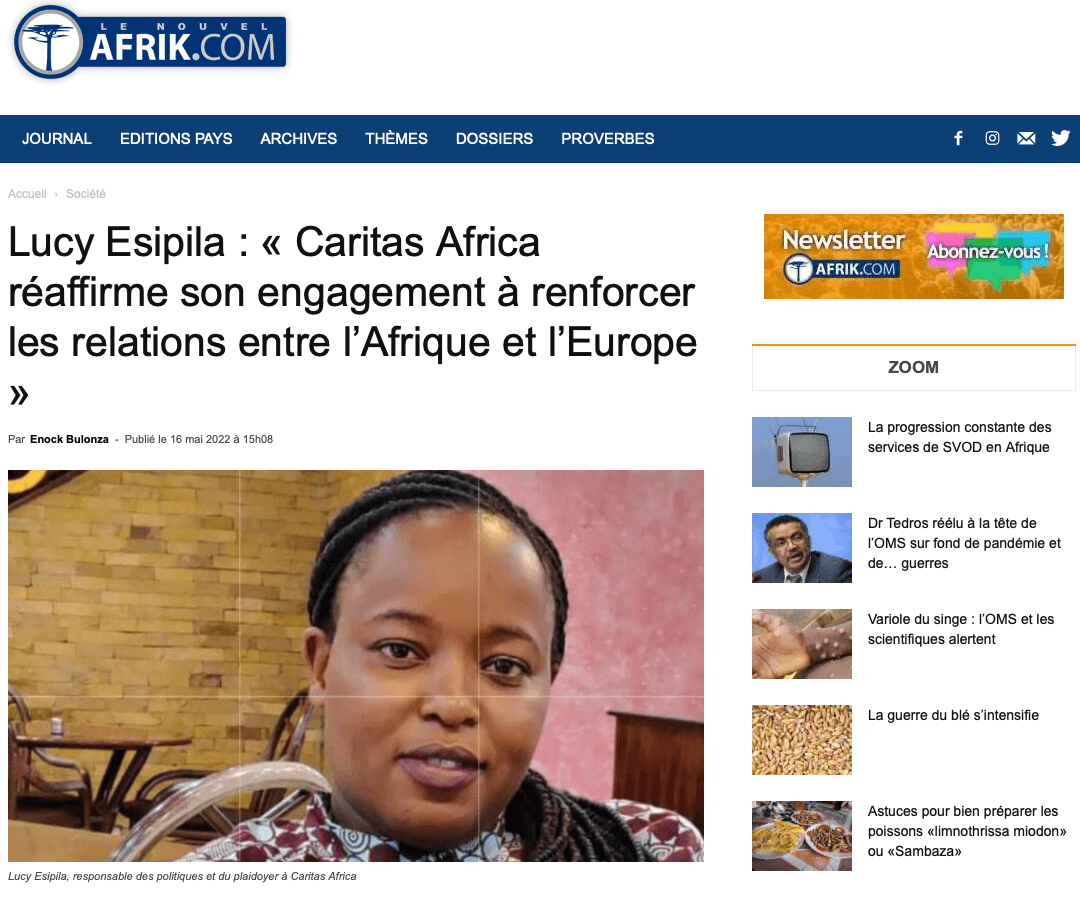Open the Instagram social icon
This screenshot has height=924, width=1080.
click(x=992, y=138)
